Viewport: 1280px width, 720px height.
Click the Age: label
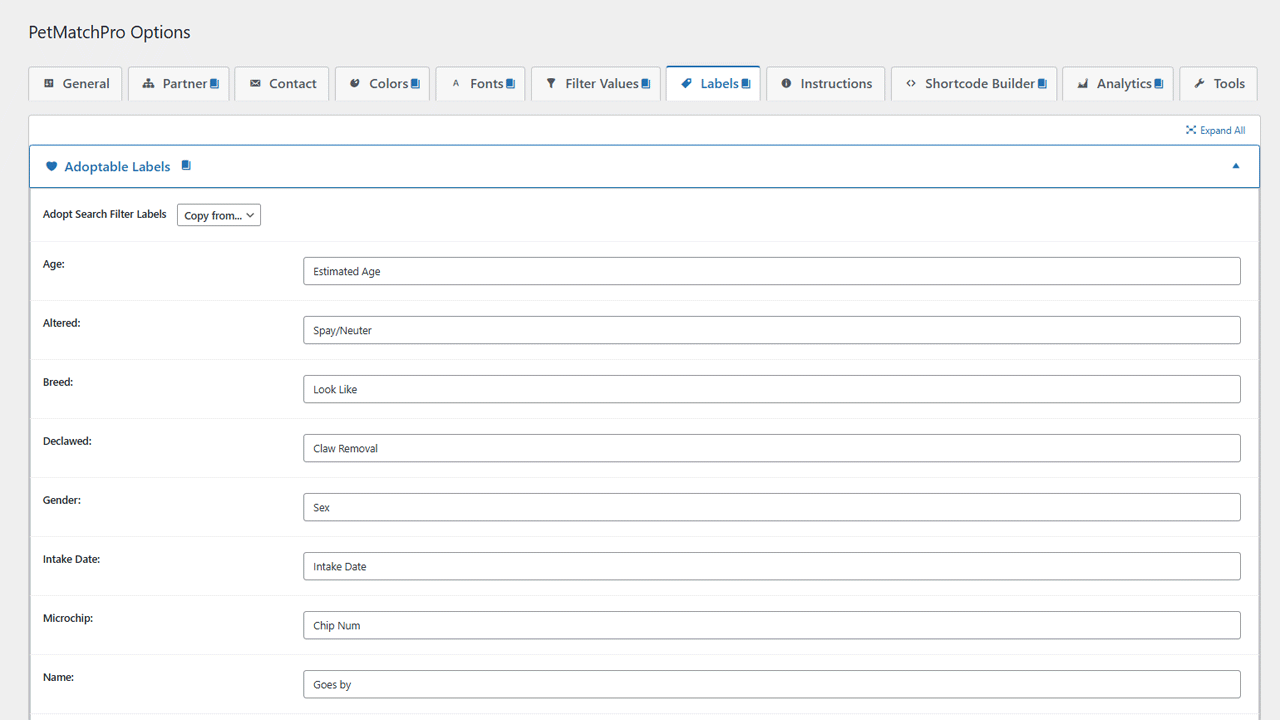pos(54,264)
